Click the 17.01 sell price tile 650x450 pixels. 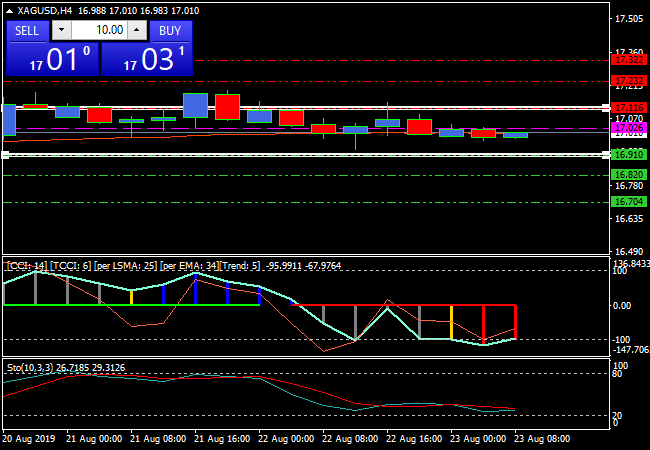[x=52, y=59]
